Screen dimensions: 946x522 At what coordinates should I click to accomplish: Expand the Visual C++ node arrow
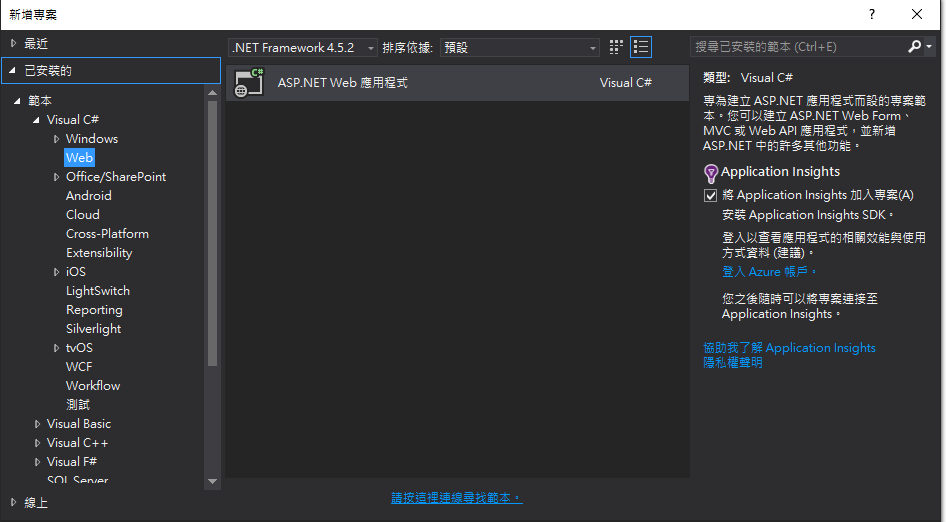pyautogui.click(x=37, y=443)
